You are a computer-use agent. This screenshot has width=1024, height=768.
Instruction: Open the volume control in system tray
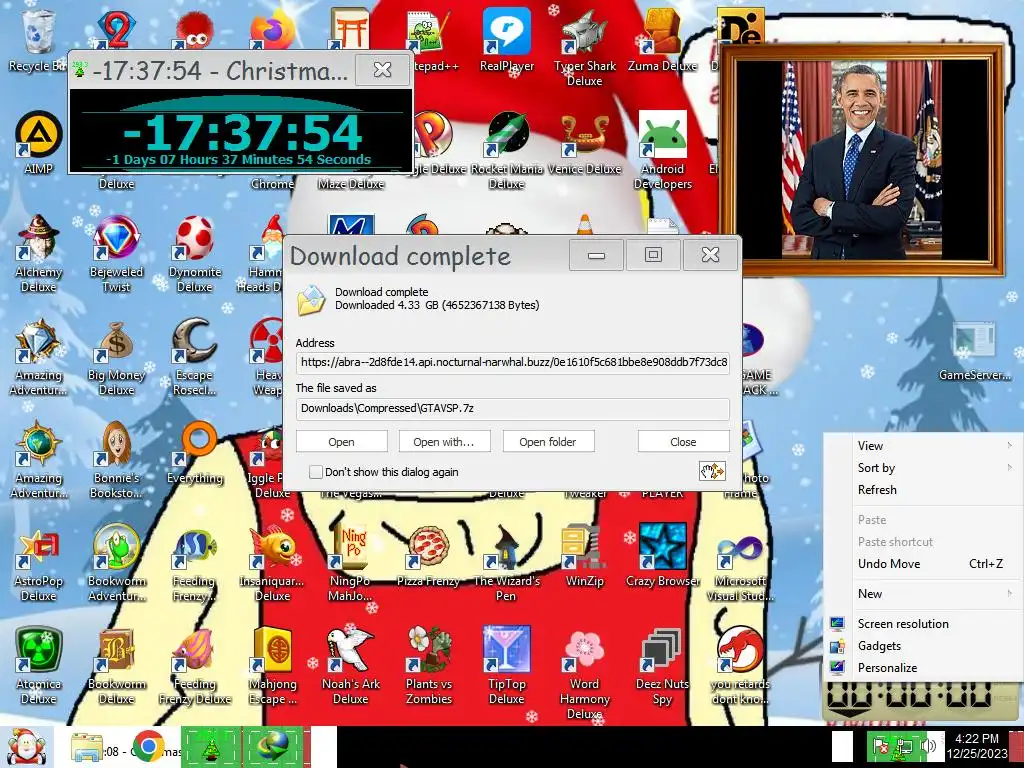929,745
